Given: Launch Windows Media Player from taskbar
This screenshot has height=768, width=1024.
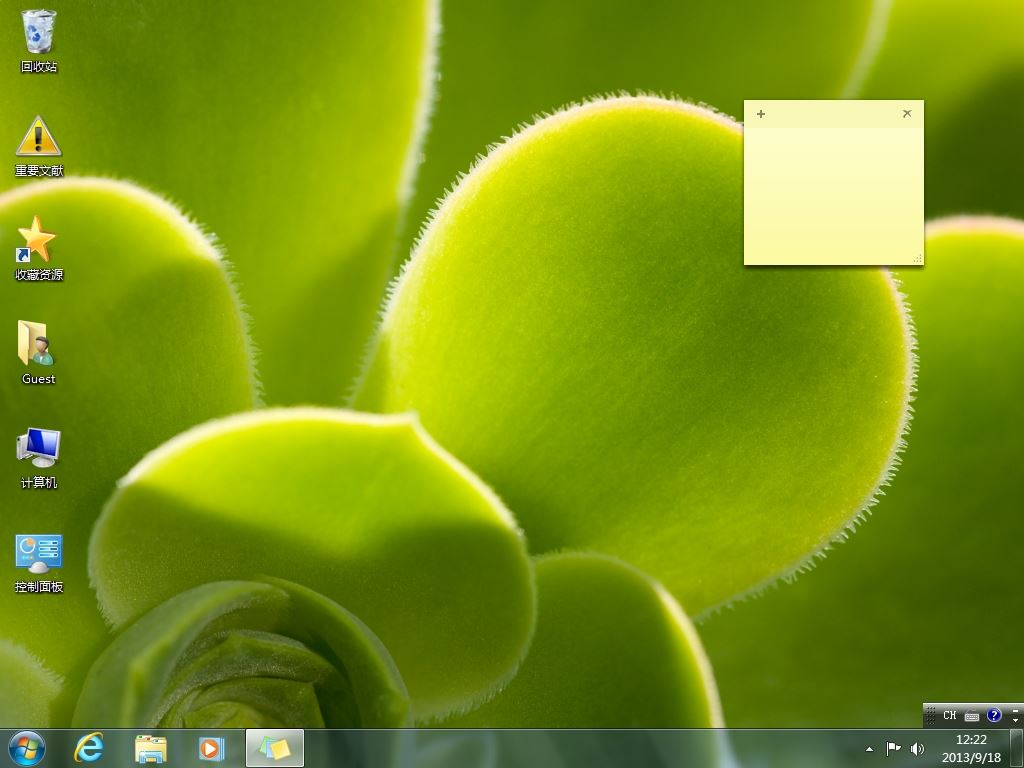Looking at the screenshot, I should tap(211, 748).
